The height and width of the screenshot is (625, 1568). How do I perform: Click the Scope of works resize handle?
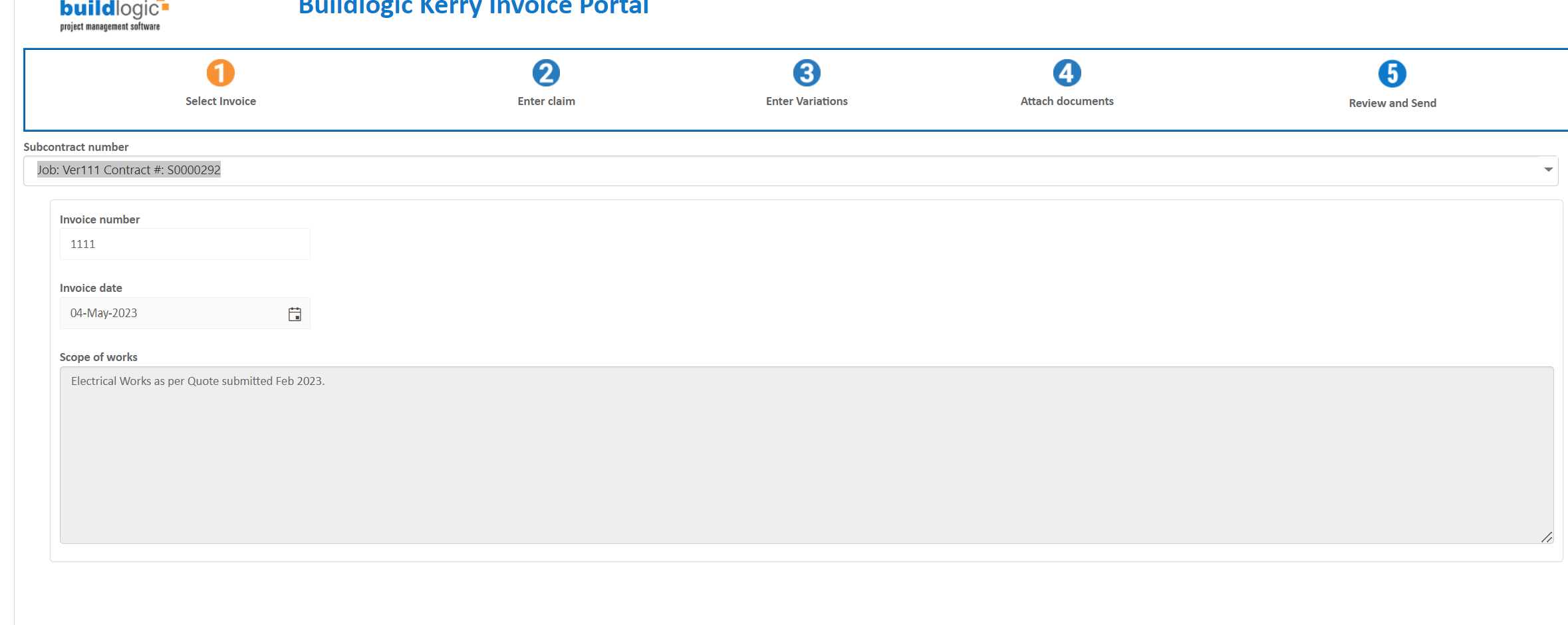pyautogui.click(x=1547, y=537)
